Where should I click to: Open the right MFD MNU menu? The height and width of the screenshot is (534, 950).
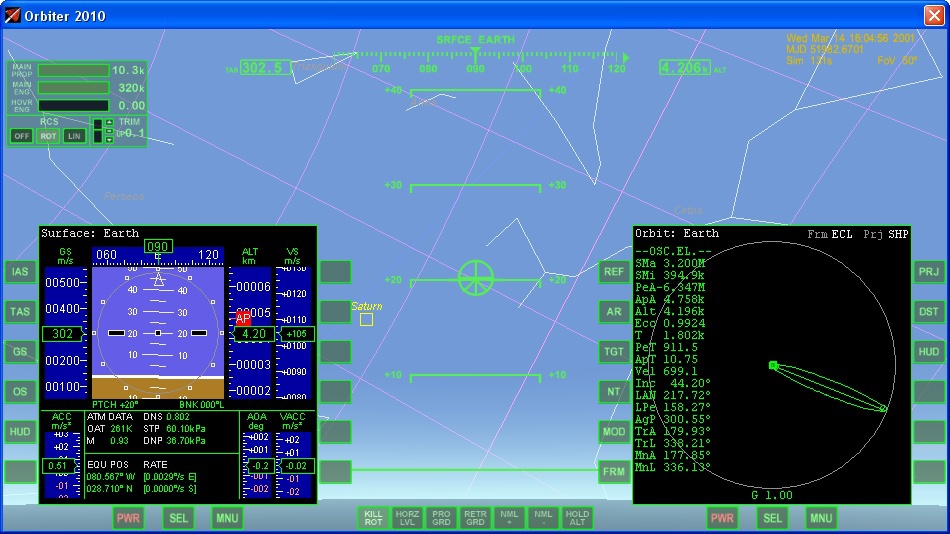click(x=821, y=518)
